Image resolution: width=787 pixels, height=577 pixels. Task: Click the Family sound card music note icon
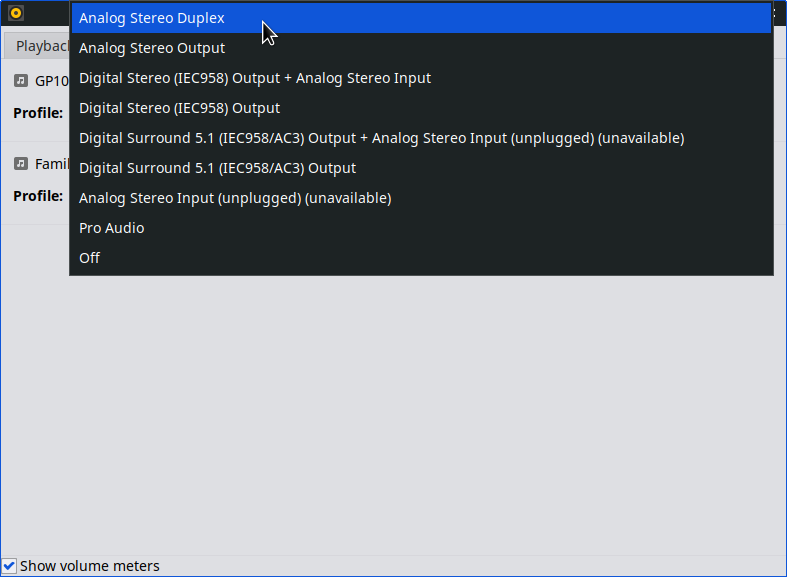pos(21,163)
